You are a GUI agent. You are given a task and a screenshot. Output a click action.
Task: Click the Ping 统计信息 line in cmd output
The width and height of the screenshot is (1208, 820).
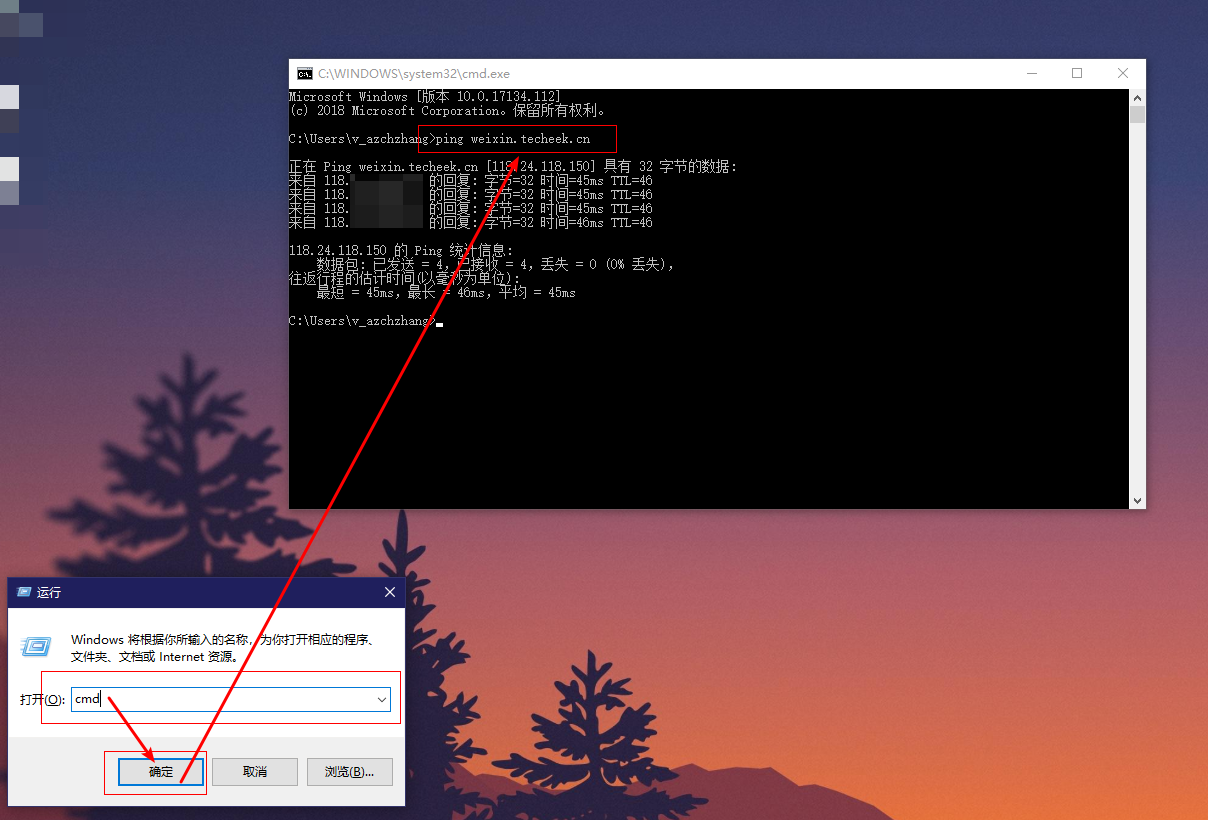coord(400,250)
